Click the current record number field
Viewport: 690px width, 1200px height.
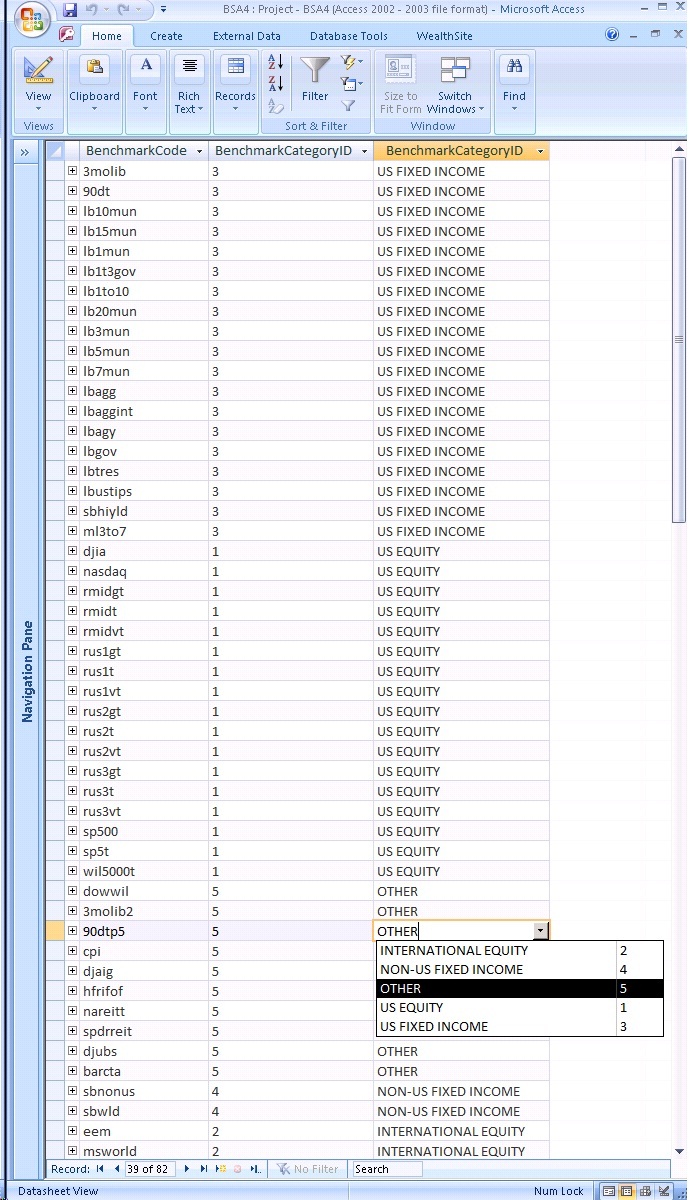[x=150, y=1169]
